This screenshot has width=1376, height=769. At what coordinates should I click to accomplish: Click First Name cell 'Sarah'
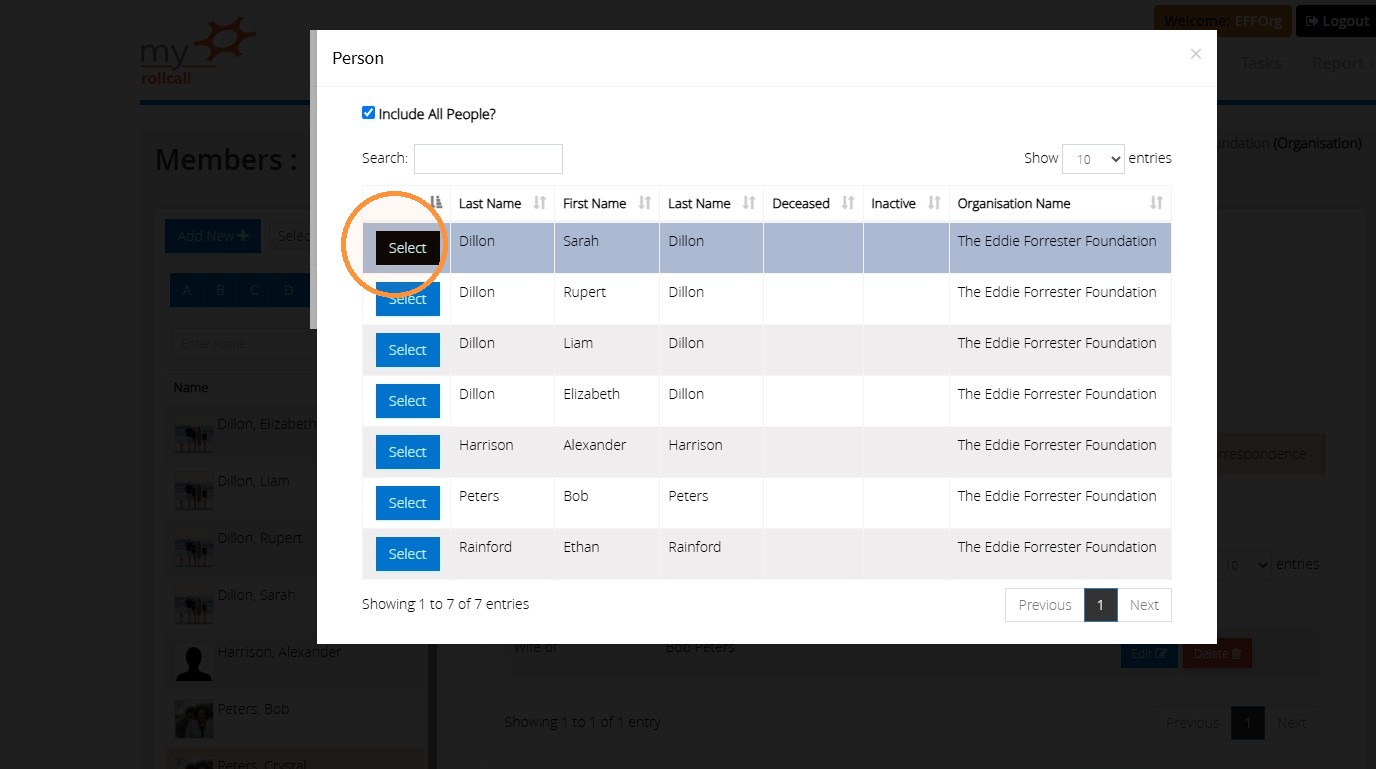click(x=581, y=241)
